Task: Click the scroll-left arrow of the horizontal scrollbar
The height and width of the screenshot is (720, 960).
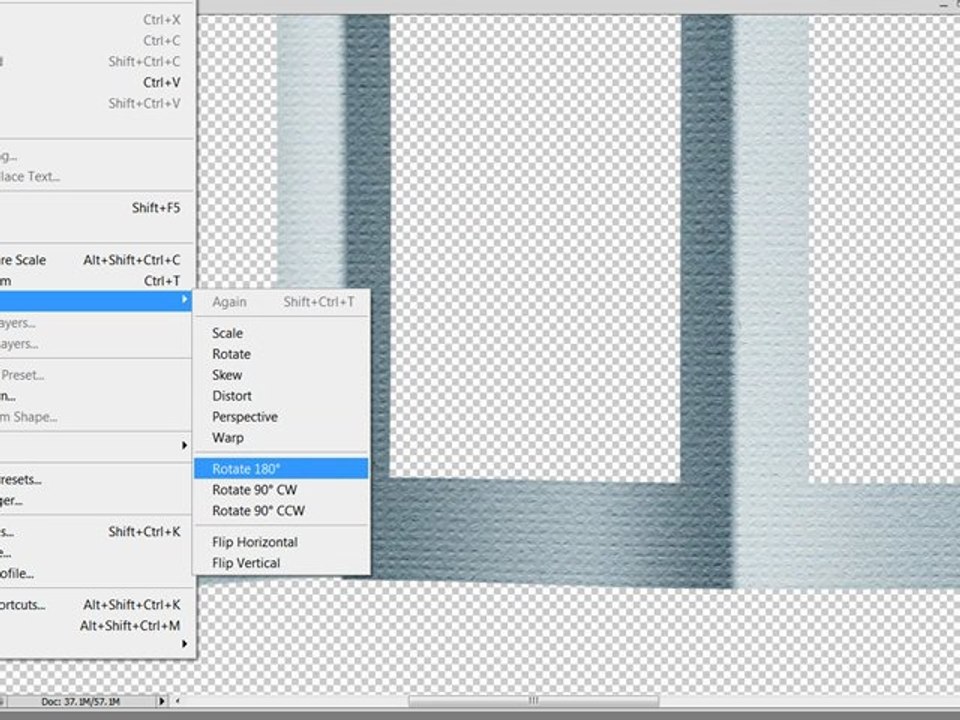Action: tap(178, 701)
